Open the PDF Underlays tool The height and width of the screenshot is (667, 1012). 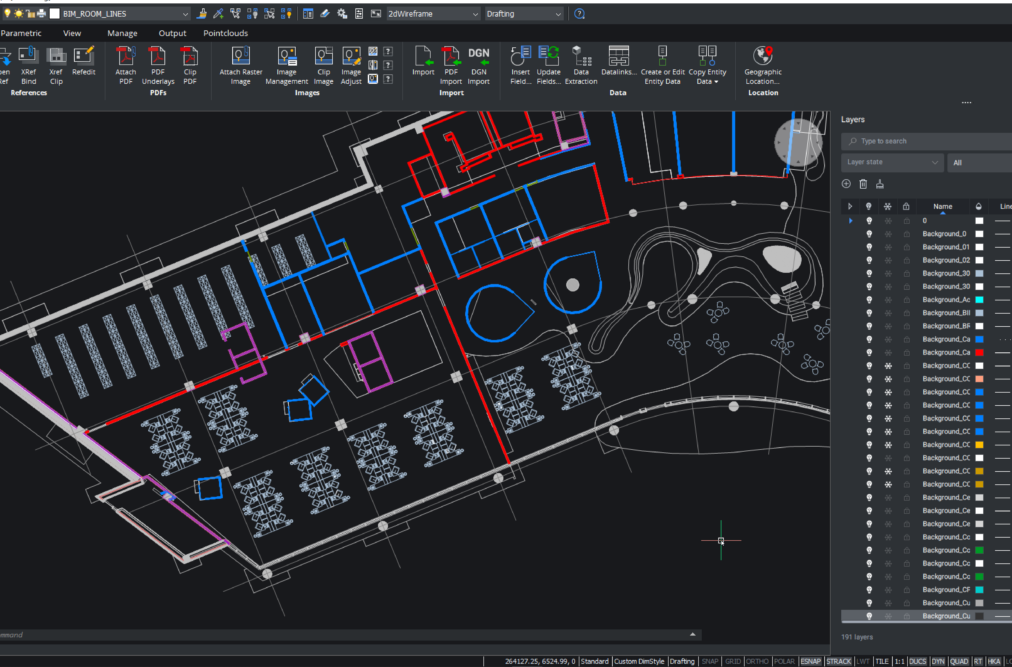coord(157,57)
